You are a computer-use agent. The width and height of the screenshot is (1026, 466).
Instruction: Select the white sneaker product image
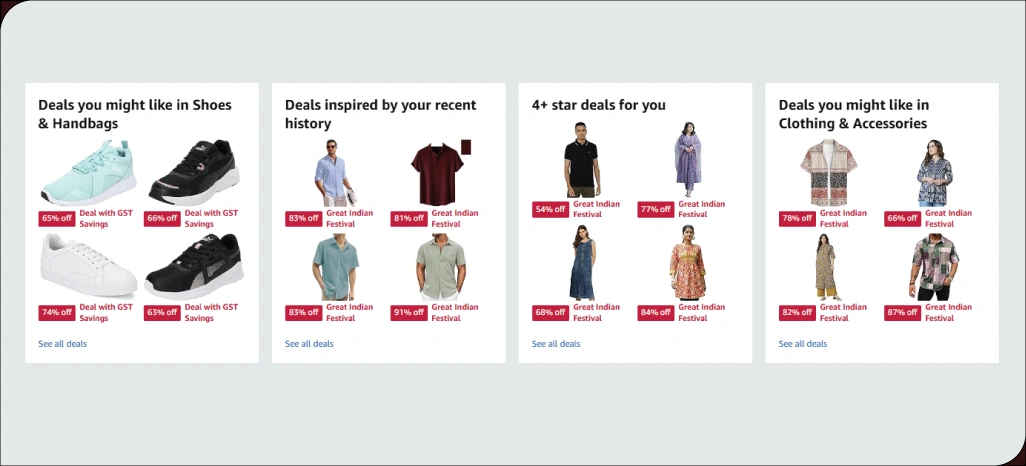88,267
